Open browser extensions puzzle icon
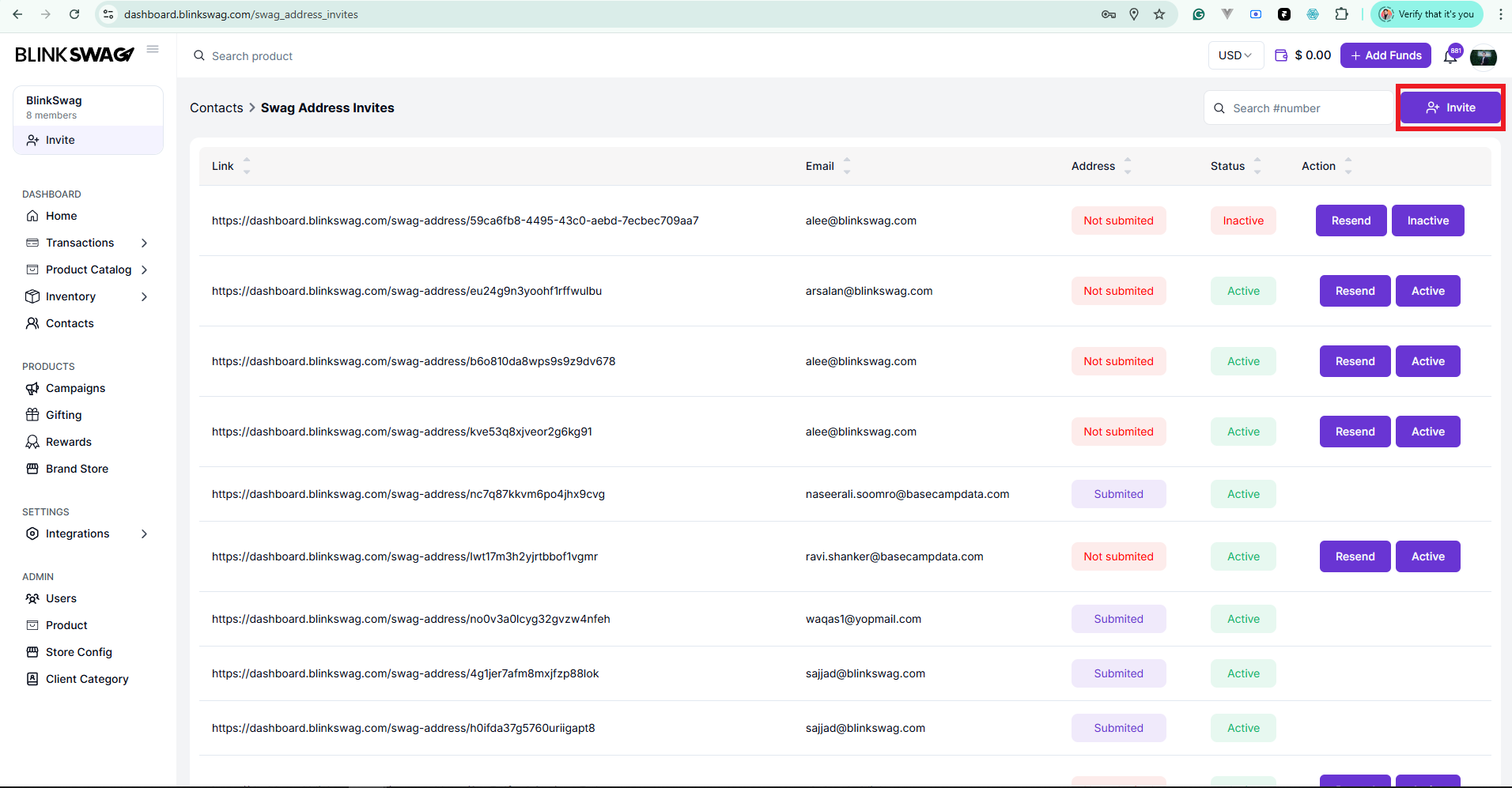Image resolution: width=1512 pixels, height=788 pixels. (1342, 14)
